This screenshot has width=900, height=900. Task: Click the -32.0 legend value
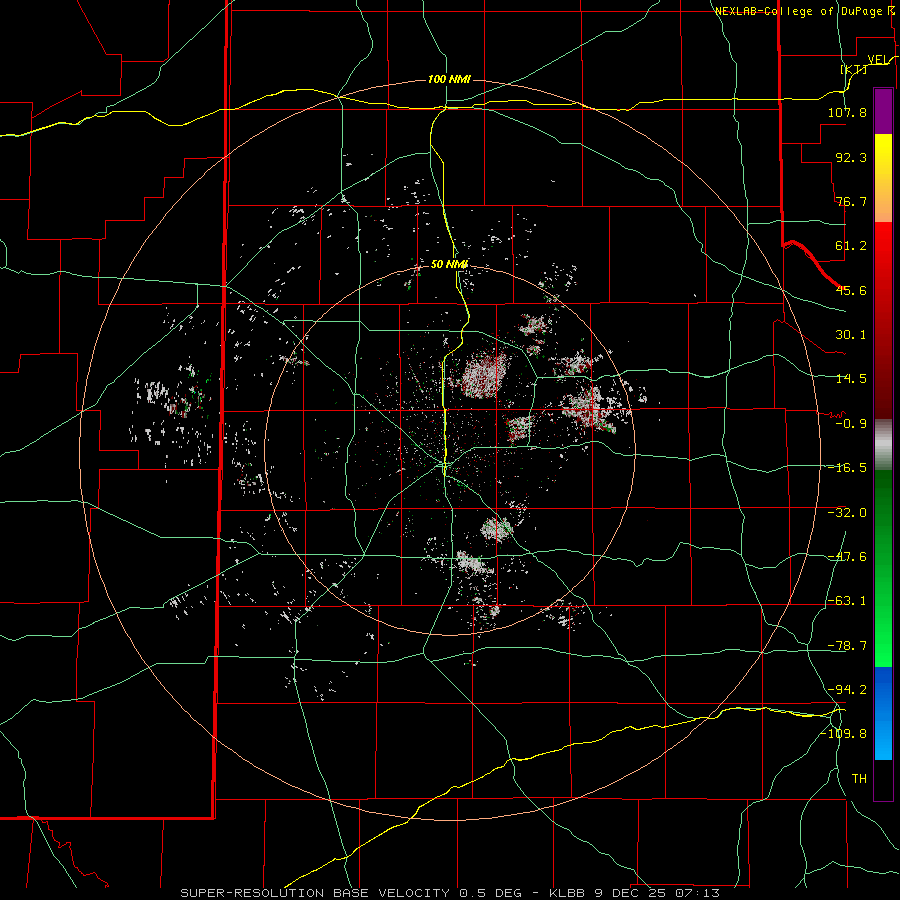pyautogui.click(x=847, y=512)
